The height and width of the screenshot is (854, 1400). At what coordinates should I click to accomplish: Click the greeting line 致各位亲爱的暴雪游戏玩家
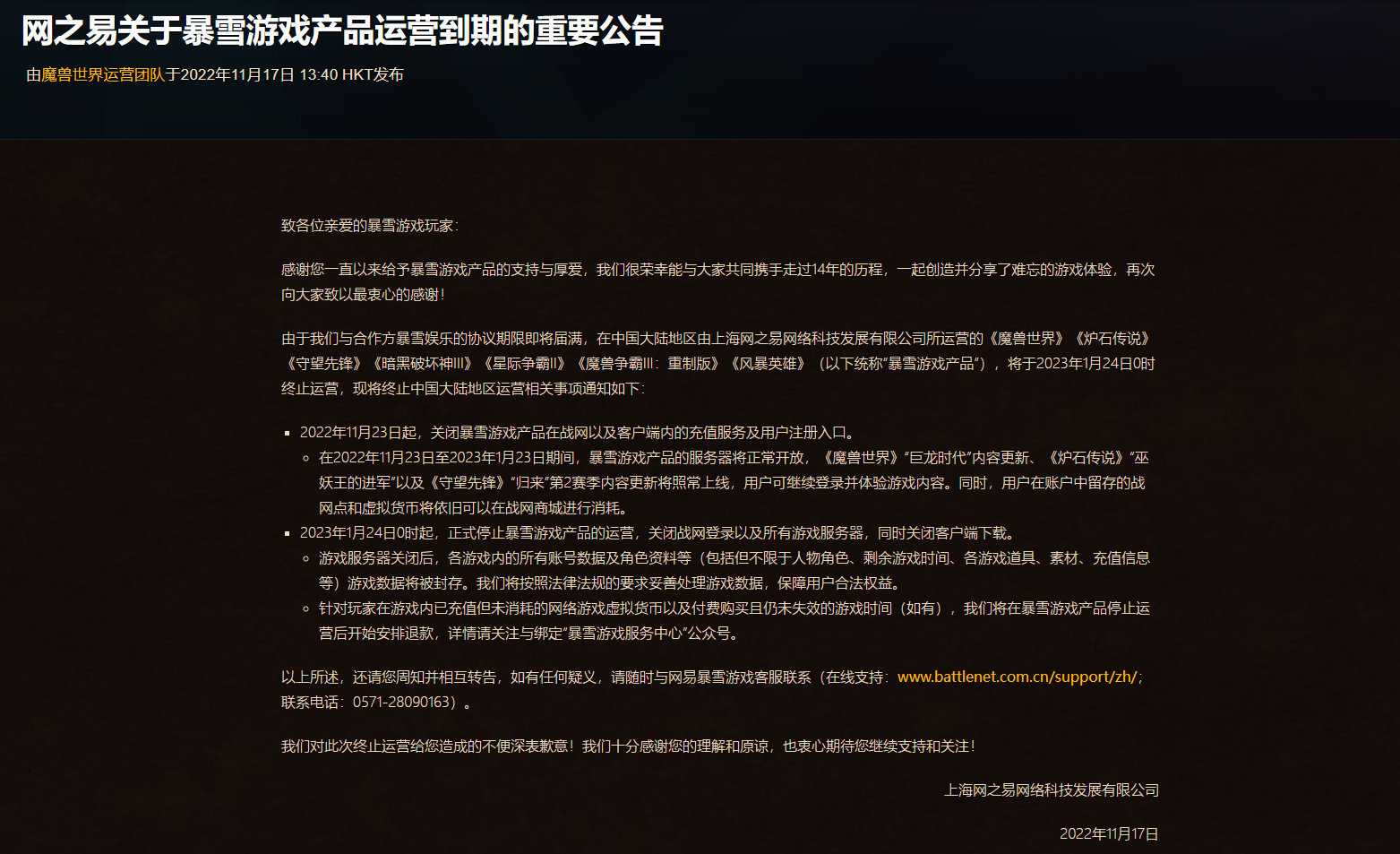(x=369, y=225)
